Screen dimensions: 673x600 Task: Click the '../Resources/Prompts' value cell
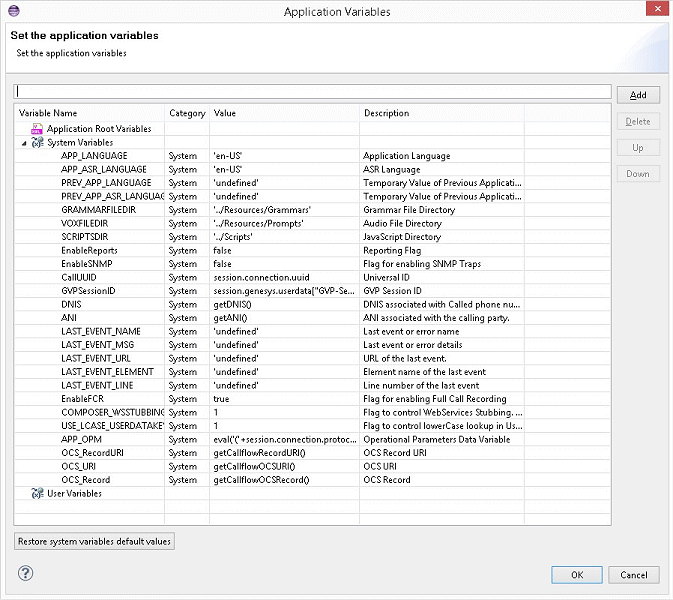point(258,224)
